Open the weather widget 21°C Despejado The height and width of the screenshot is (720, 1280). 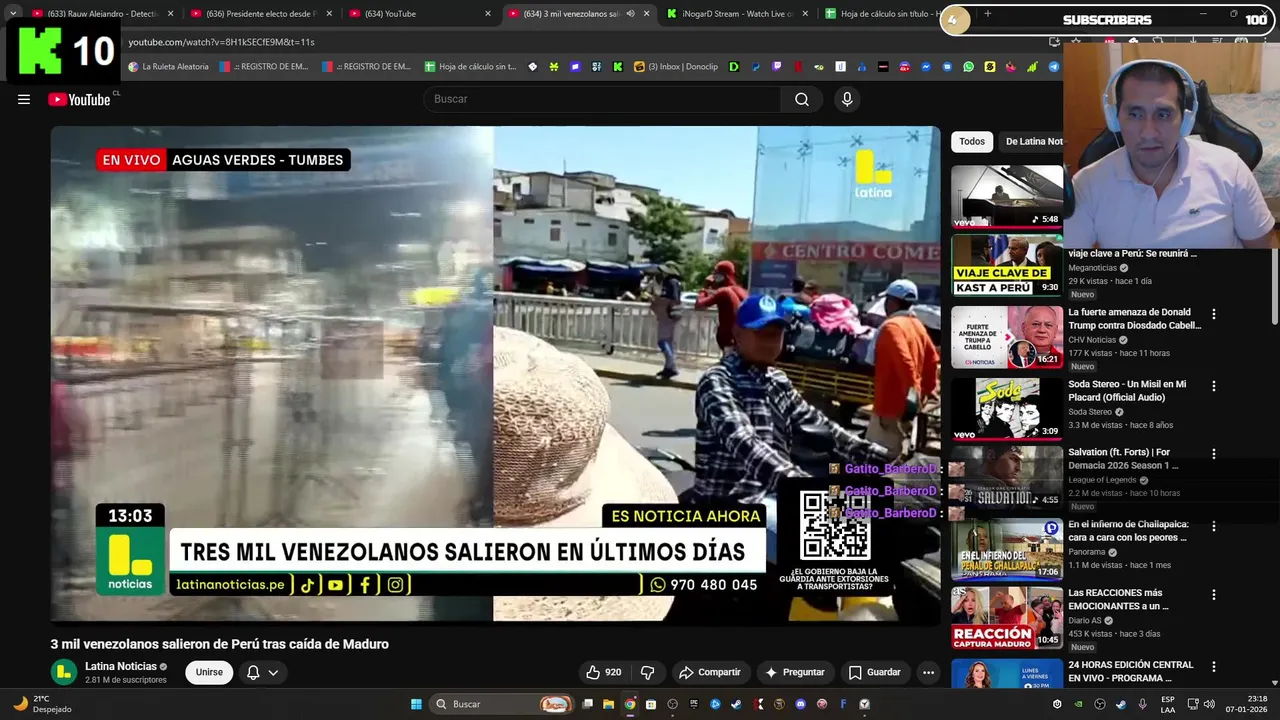[x=42, y=704]
